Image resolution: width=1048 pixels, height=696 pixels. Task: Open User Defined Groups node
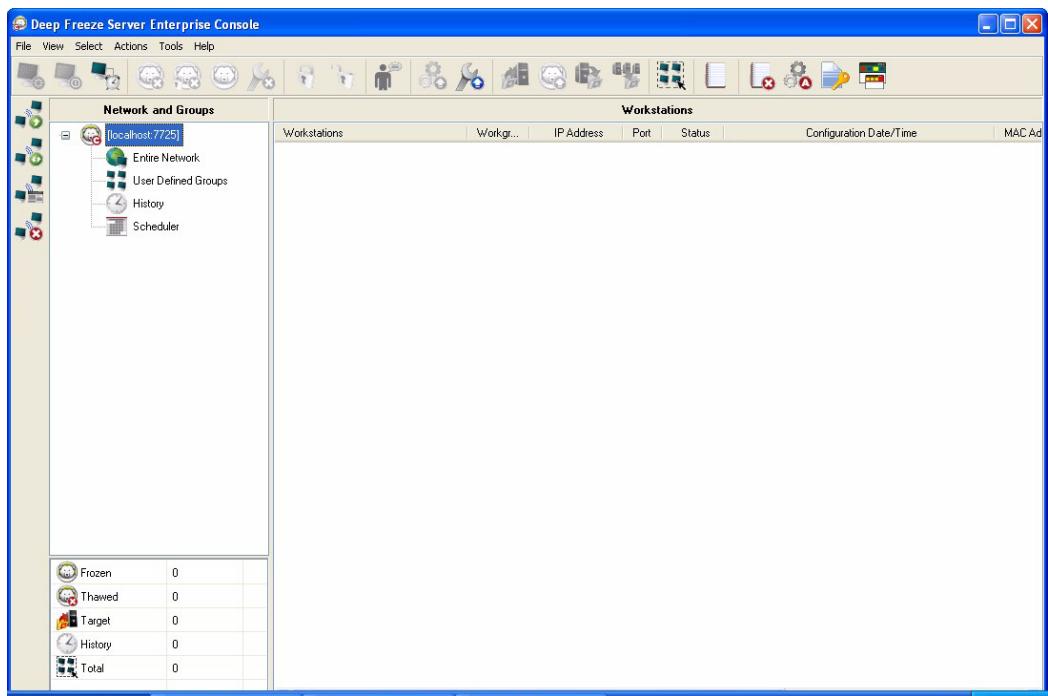pyautogui.click(x=180, y=181)
